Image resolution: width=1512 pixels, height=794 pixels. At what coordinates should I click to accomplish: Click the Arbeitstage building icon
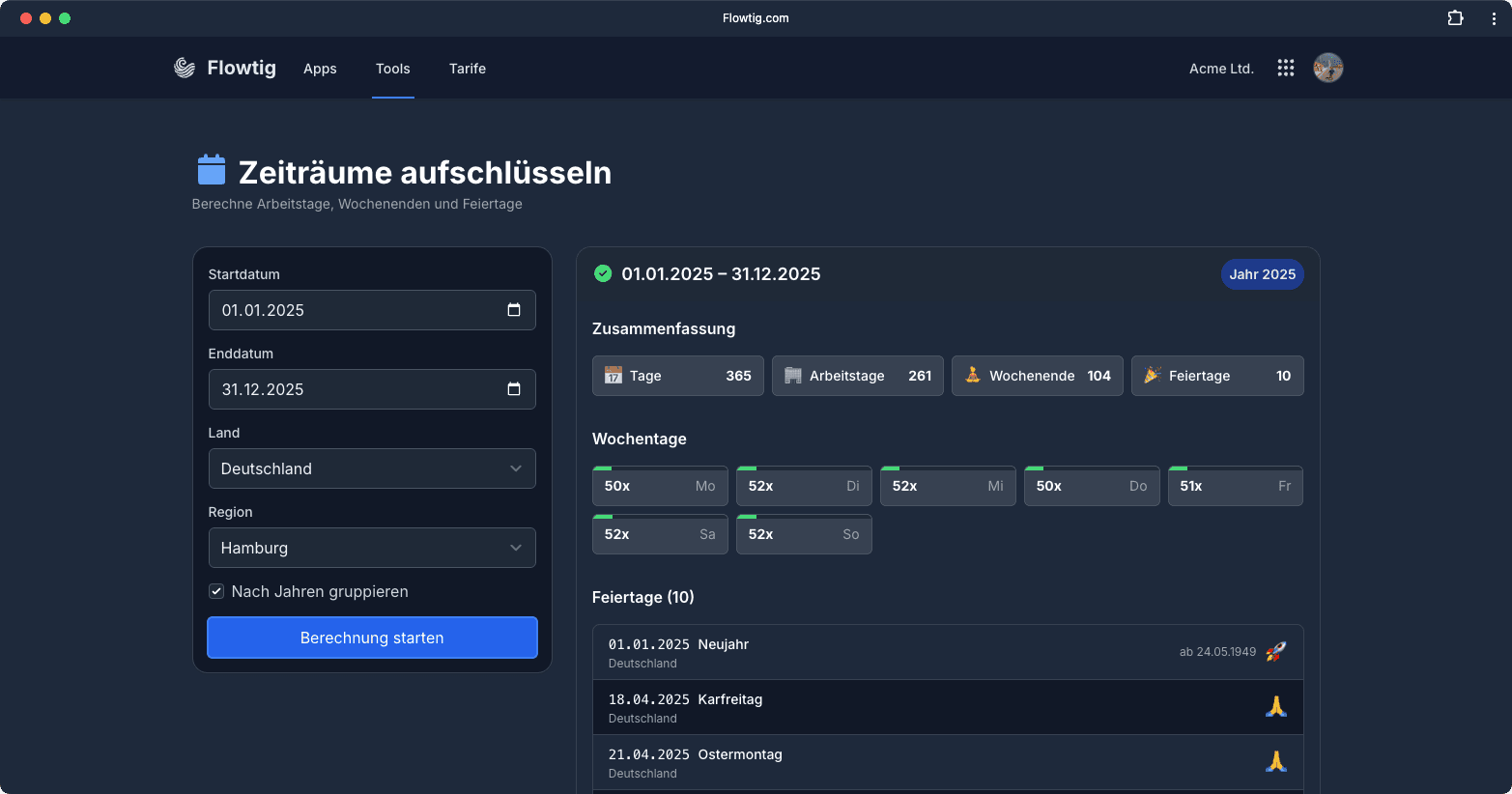tap(793, 376)
